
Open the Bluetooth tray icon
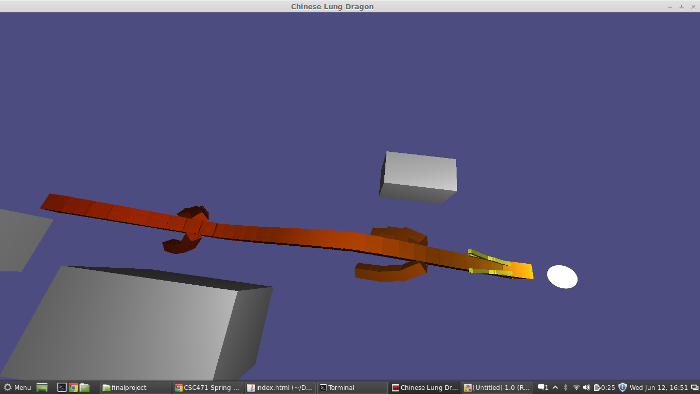tap(565, 387)
